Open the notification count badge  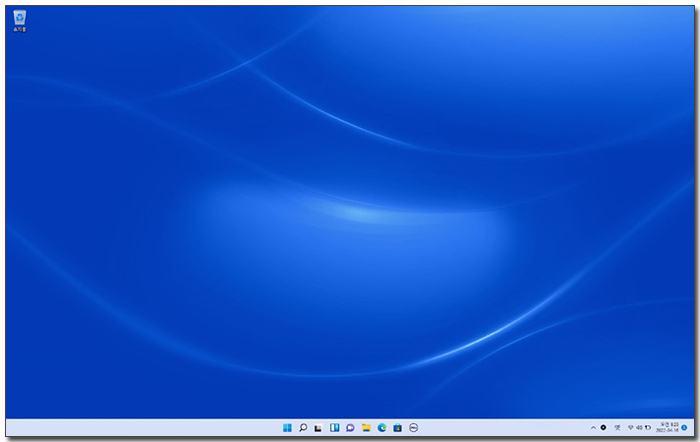[684, 428]
